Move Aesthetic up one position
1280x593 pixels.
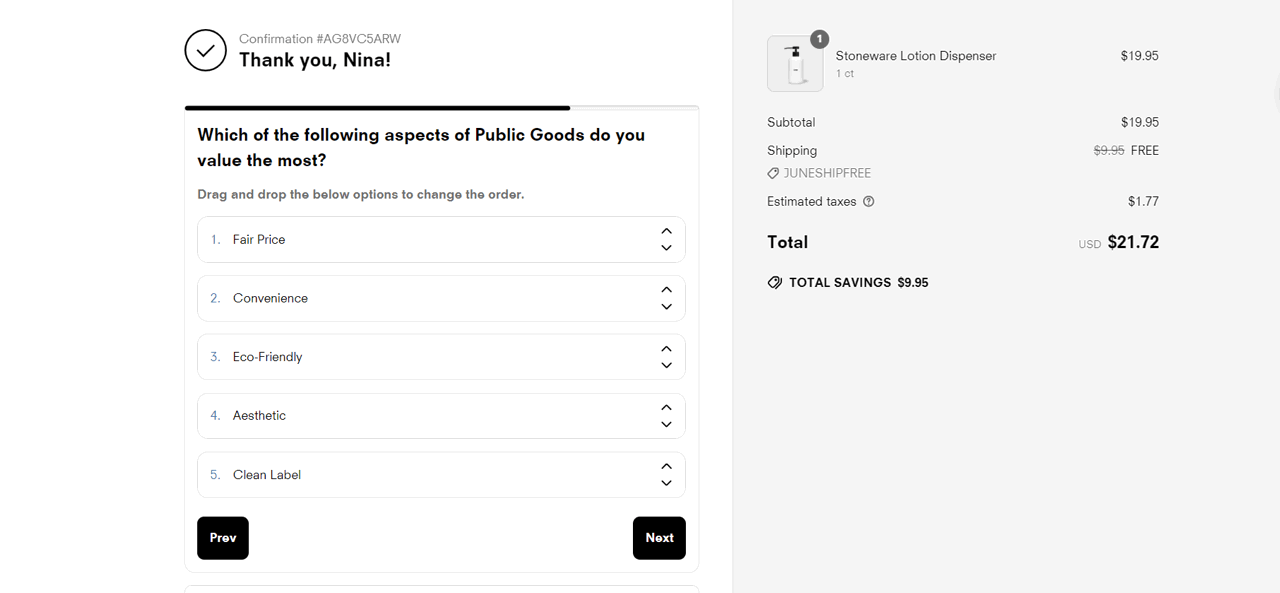[x=666, y=407]
